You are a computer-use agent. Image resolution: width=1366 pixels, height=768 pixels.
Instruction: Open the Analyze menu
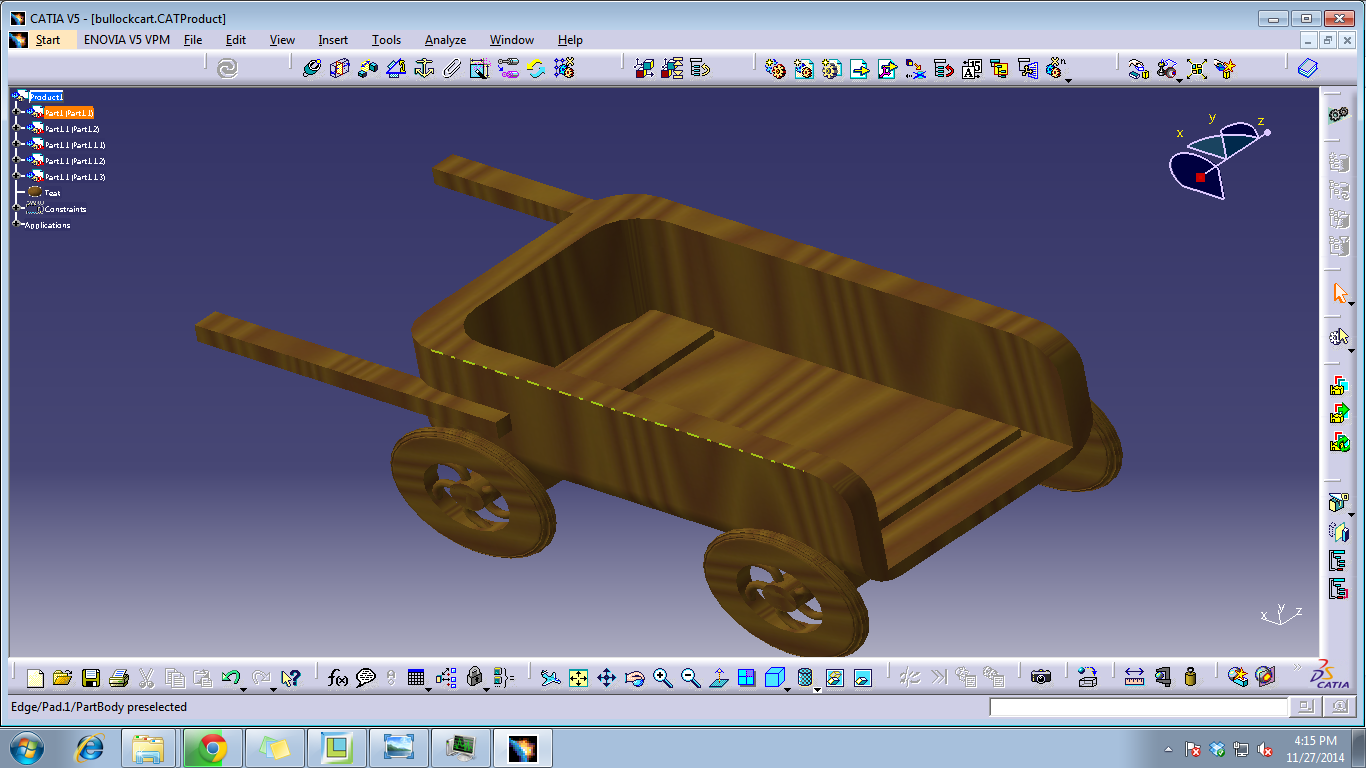[x=445, y=40]
